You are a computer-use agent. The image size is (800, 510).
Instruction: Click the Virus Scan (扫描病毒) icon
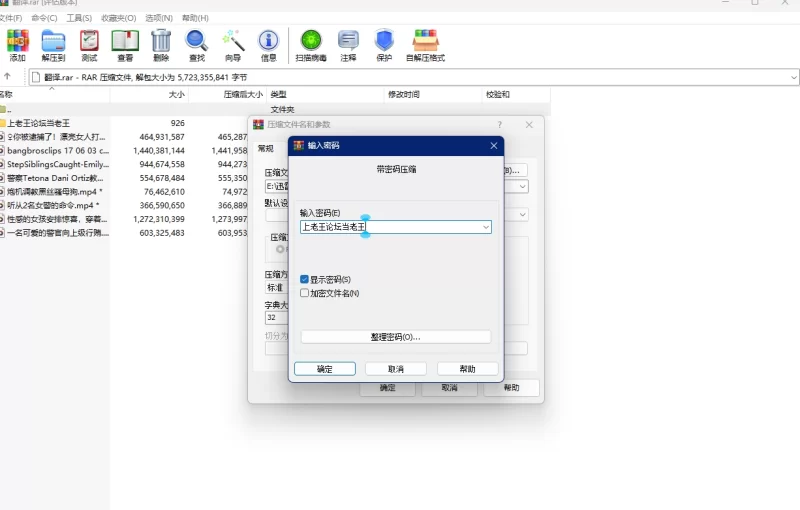point(310,44)
